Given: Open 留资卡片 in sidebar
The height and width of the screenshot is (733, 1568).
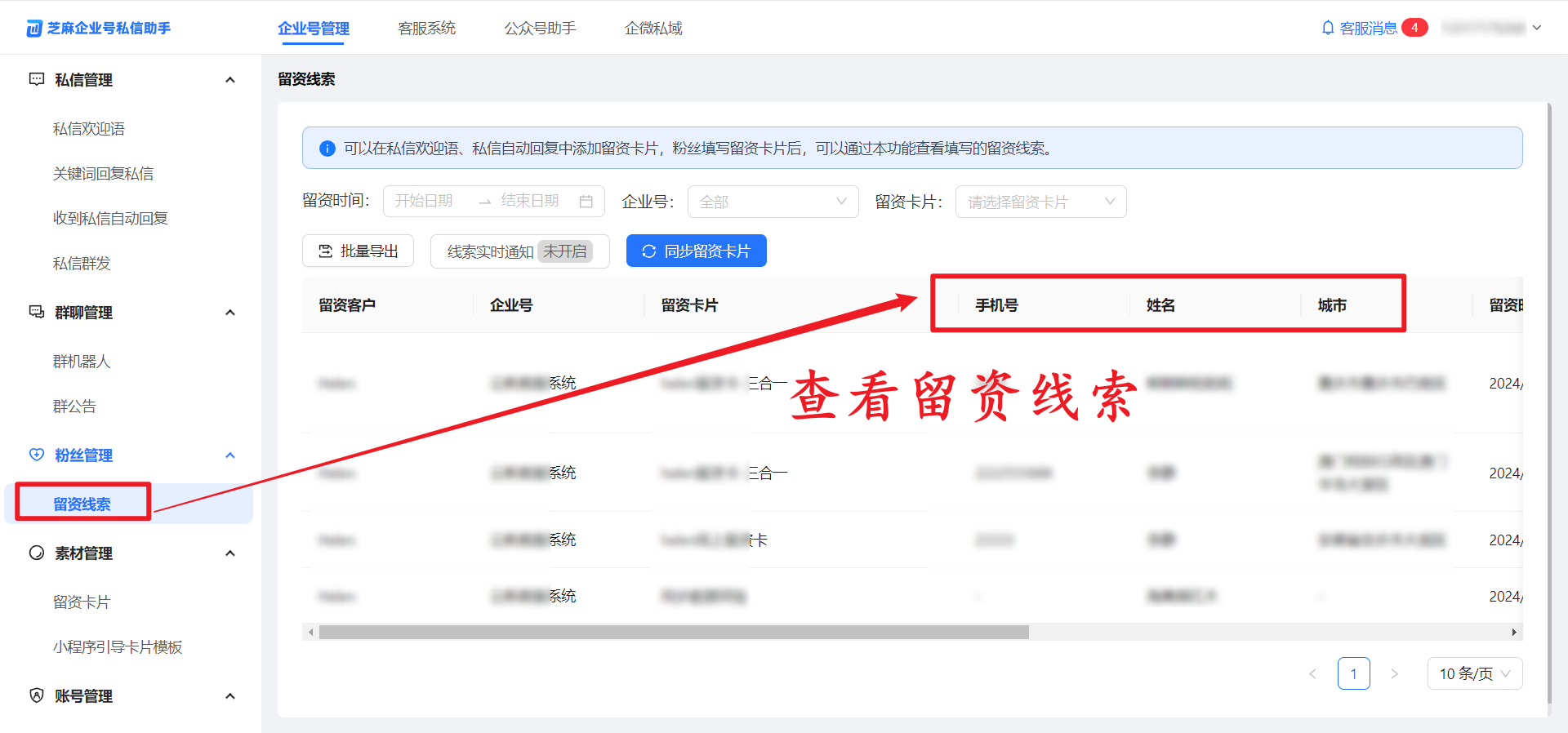Looking at the screenshot, I should click(82, 602).
